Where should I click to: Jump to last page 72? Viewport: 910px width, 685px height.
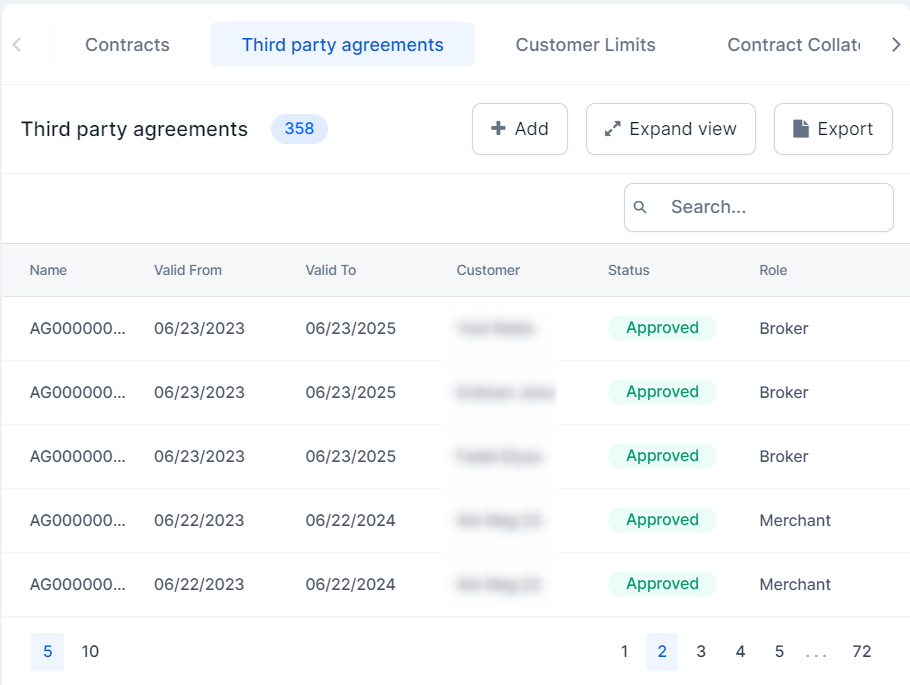861,652
